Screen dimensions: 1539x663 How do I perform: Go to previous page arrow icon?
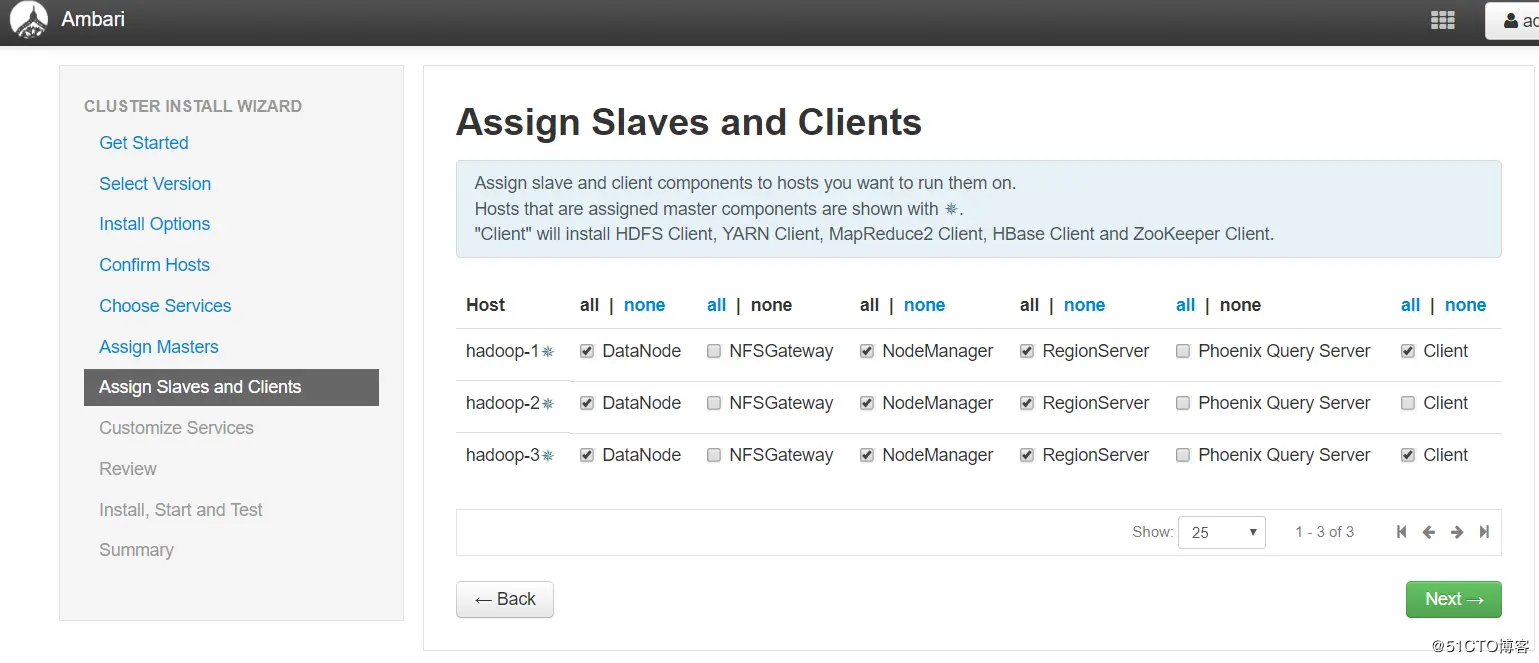point(1429,532)
